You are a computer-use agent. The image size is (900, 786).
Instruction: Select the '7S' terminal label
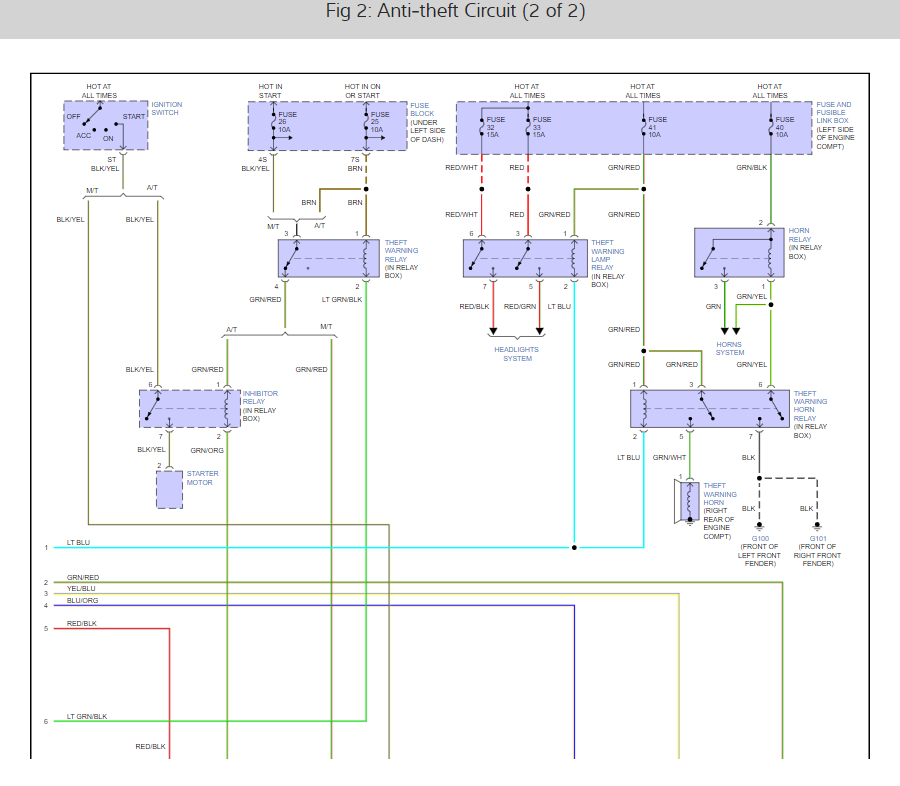355,160
